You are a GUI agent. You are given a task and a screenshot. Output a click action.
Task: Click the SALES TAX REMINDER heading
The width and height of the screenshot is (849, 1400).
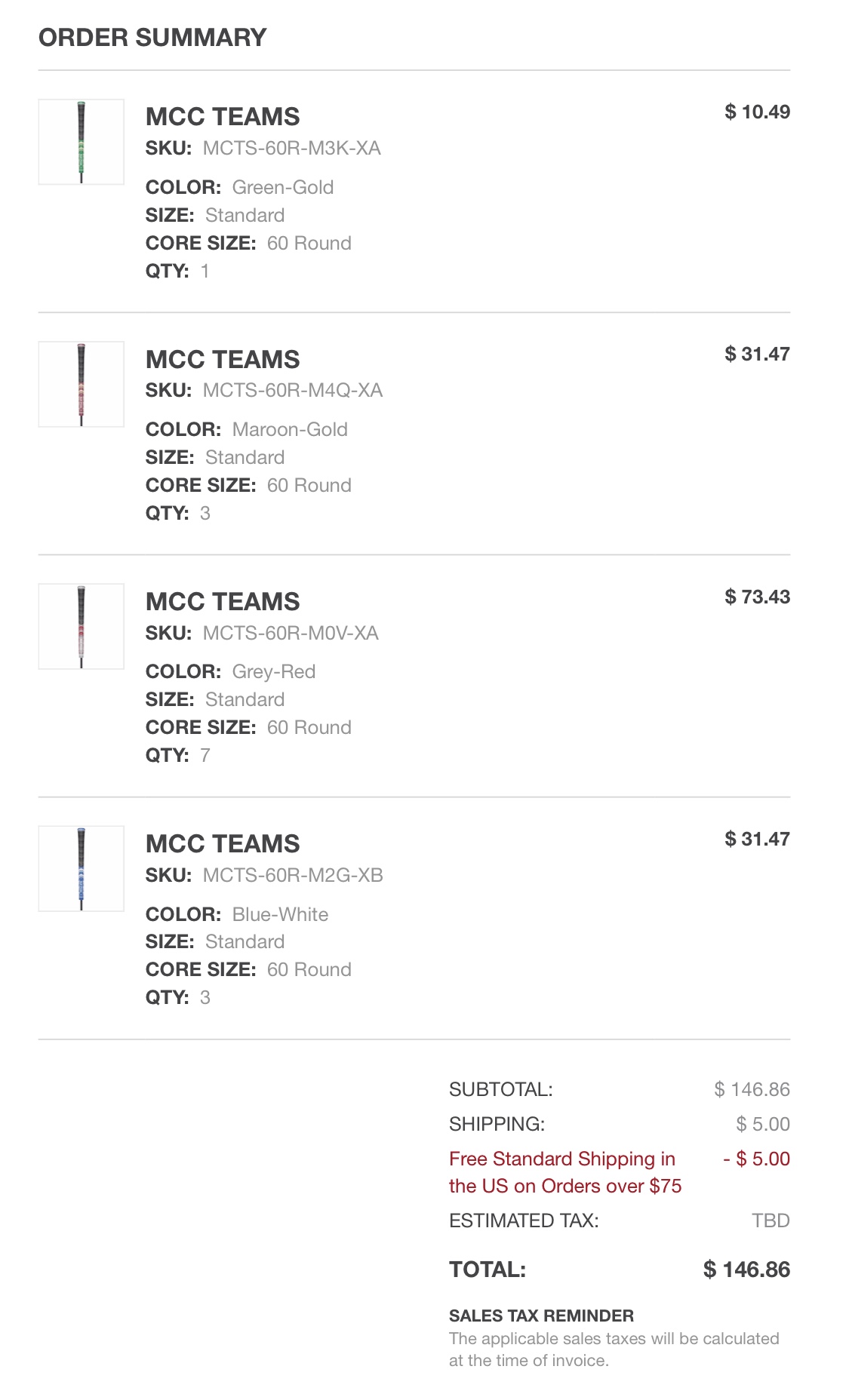(541, 1316)
